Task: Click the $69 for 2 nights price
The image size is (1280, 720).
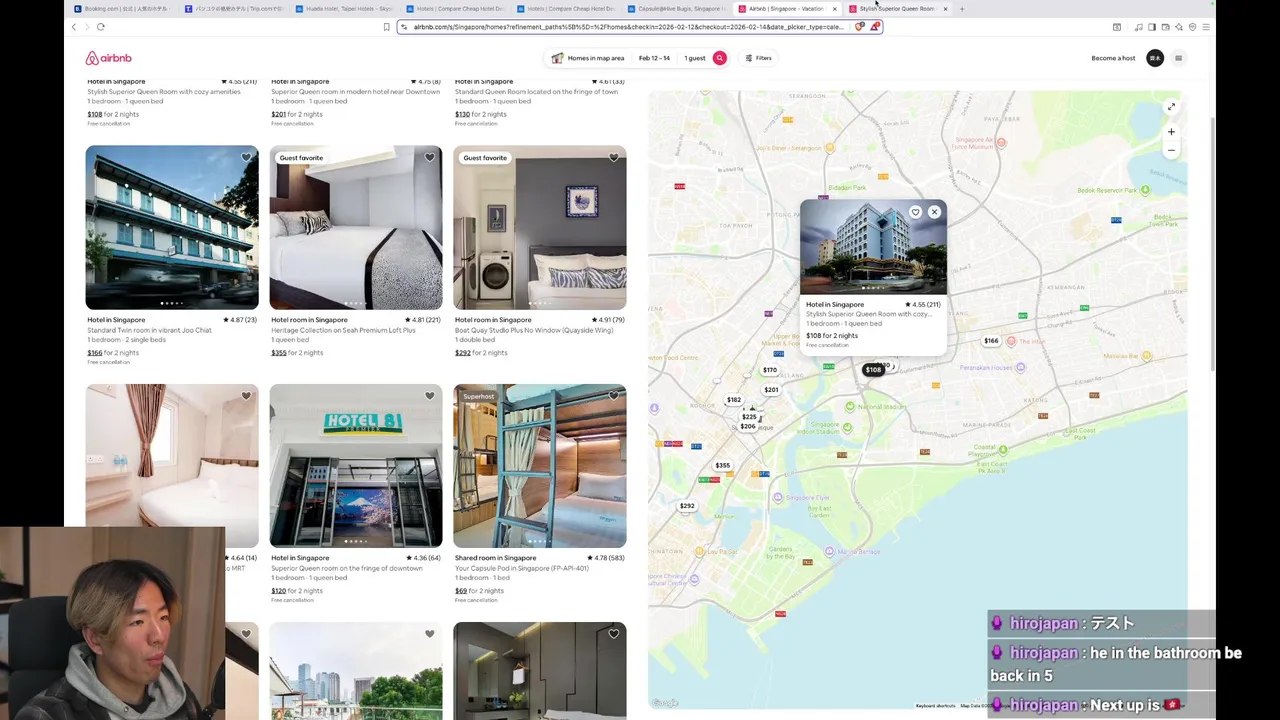Action: (479, 591)
